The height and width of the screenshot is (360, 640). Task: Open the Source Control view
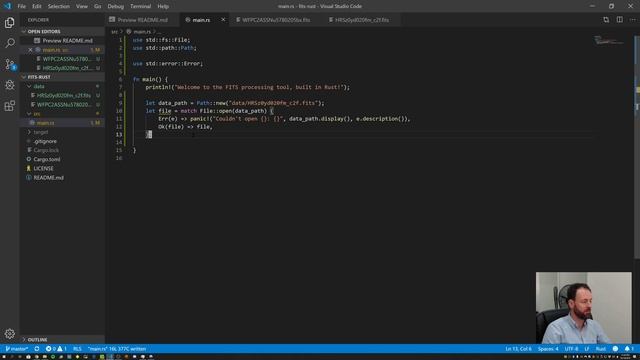pyautogui.click(x=9, y=64)
